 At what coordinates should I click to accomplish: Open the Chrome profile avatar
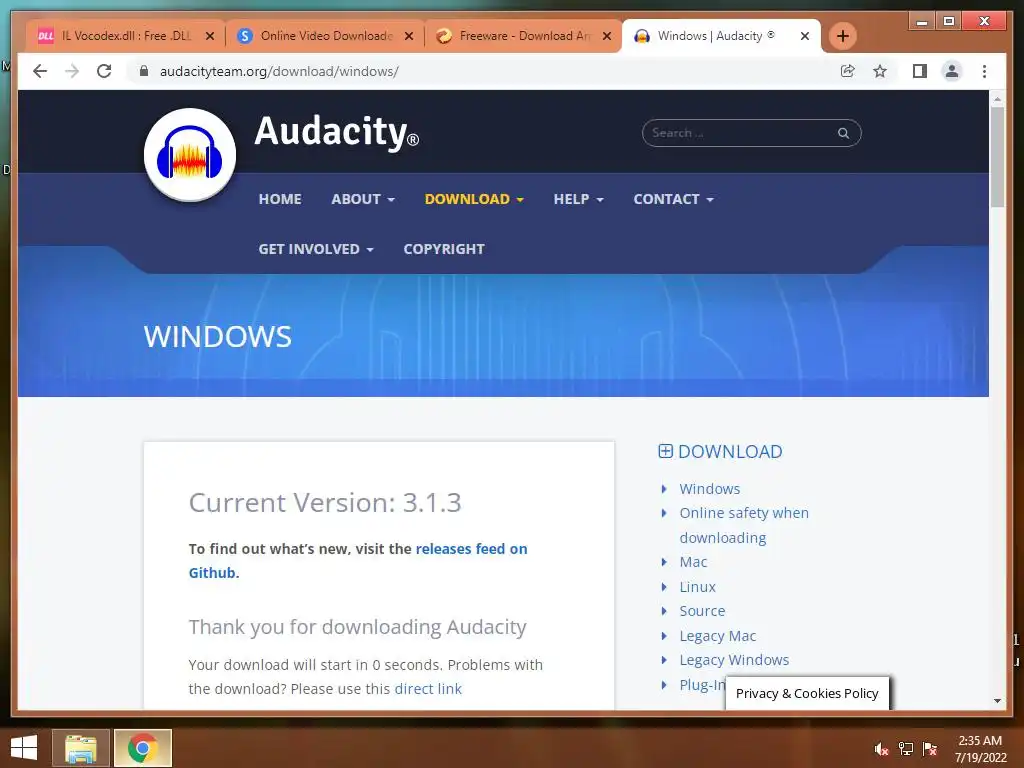tap(952, 71)
